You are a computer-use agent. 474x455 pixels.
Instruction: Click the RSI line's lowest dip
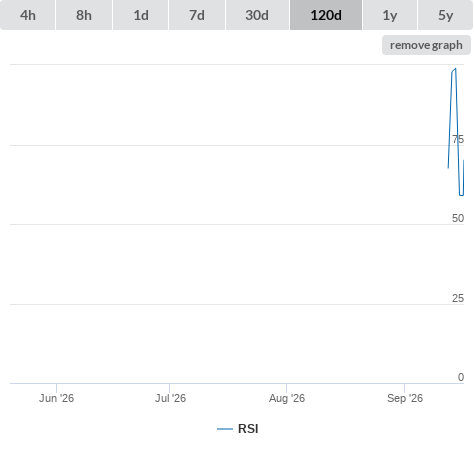461,195
